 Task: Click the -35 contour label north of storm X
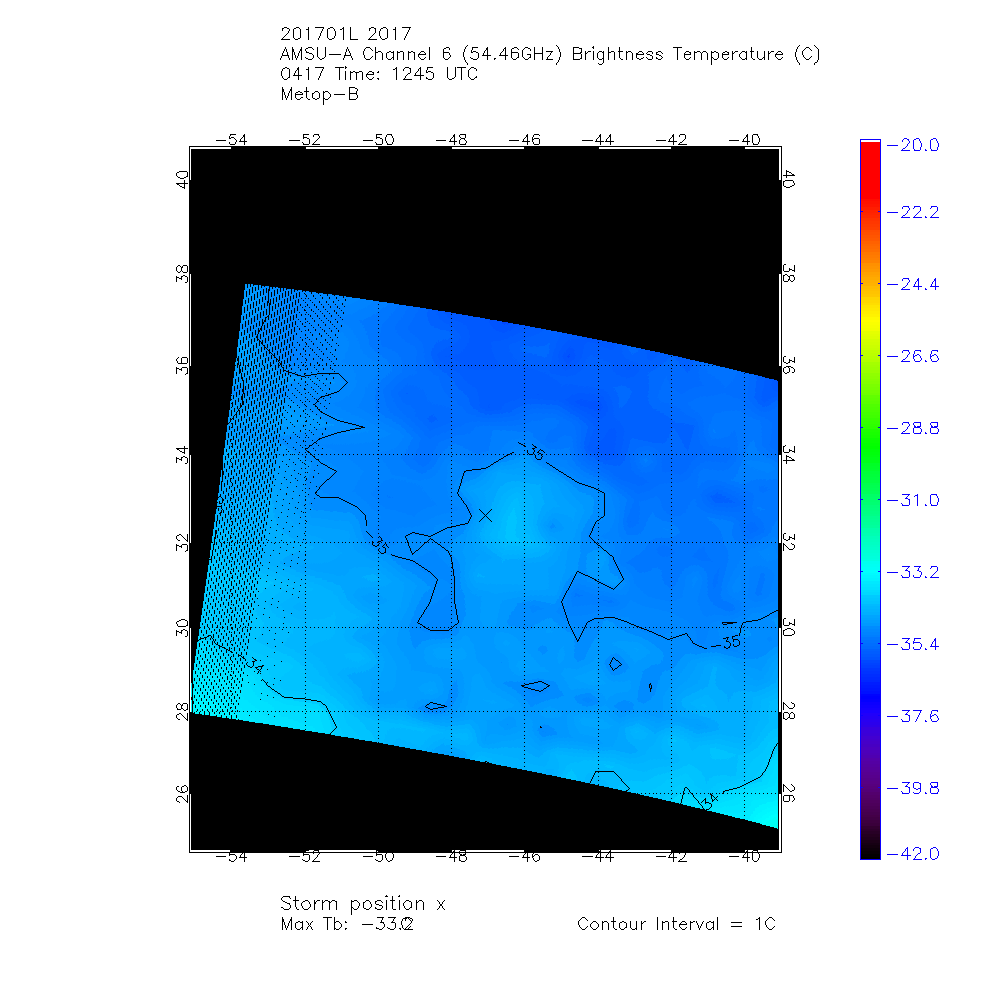(532, 451)
